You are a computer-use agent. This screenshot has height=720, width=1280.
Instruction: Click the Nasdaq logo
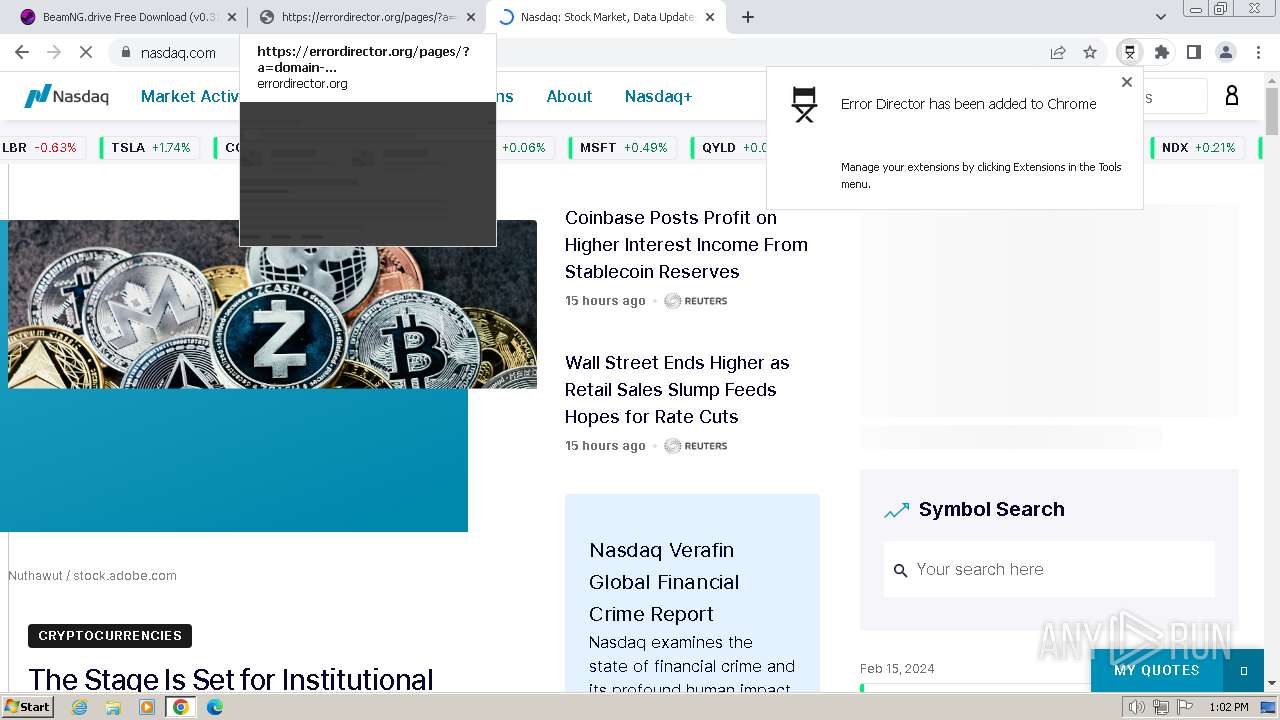tap(67, 96)
